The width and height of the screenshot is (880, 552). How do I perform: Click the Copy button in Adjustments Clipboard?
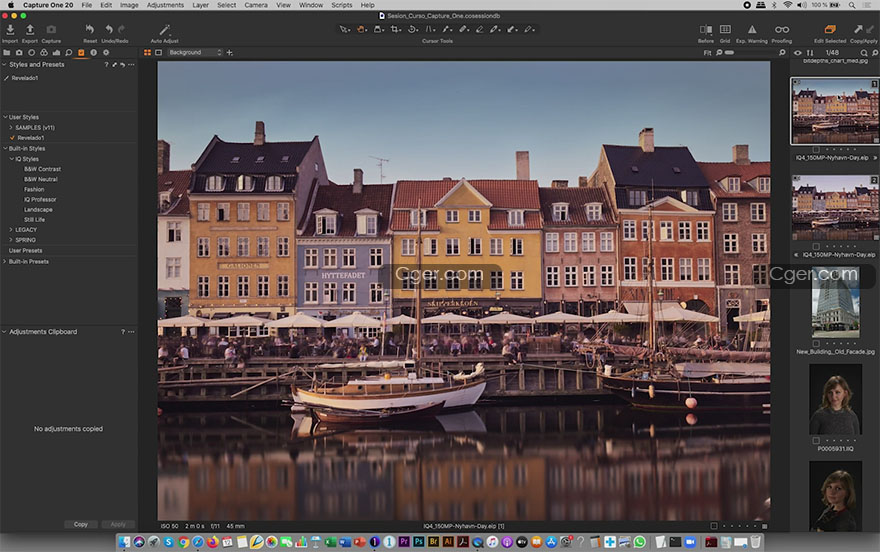[81, 525]
